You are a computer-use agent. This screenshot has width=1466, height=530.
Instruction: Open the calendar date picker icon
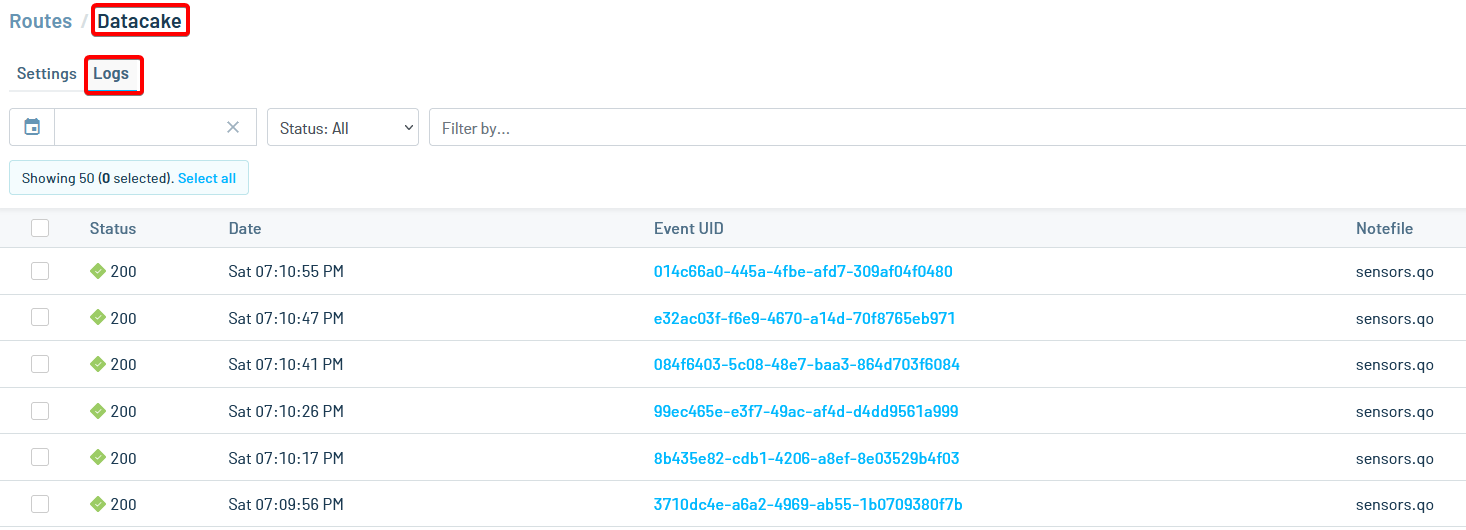pos(32,127)
